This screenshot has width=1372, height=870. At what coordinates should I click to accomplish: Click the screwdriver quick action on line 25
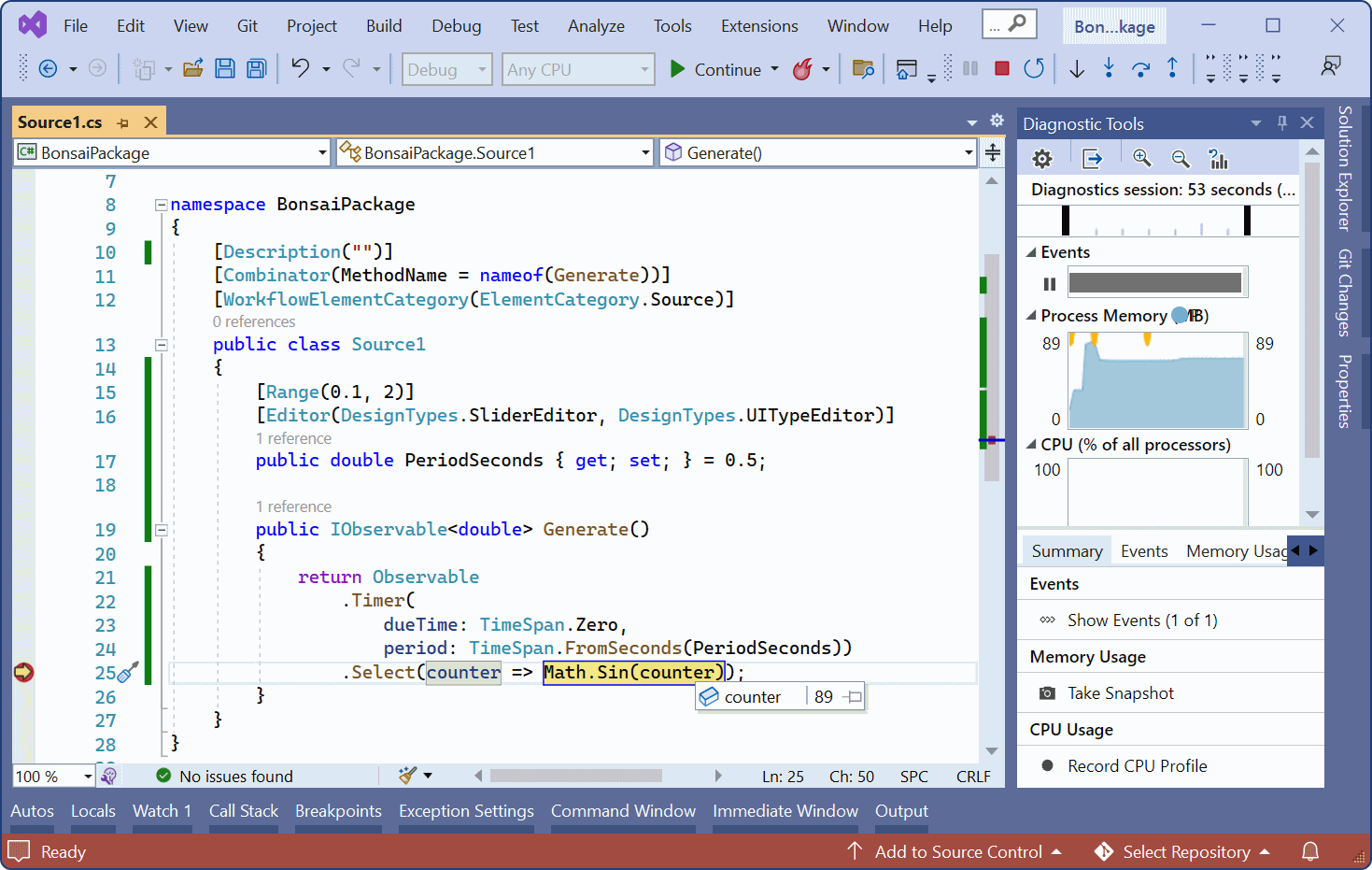click(x=129, y=672)
